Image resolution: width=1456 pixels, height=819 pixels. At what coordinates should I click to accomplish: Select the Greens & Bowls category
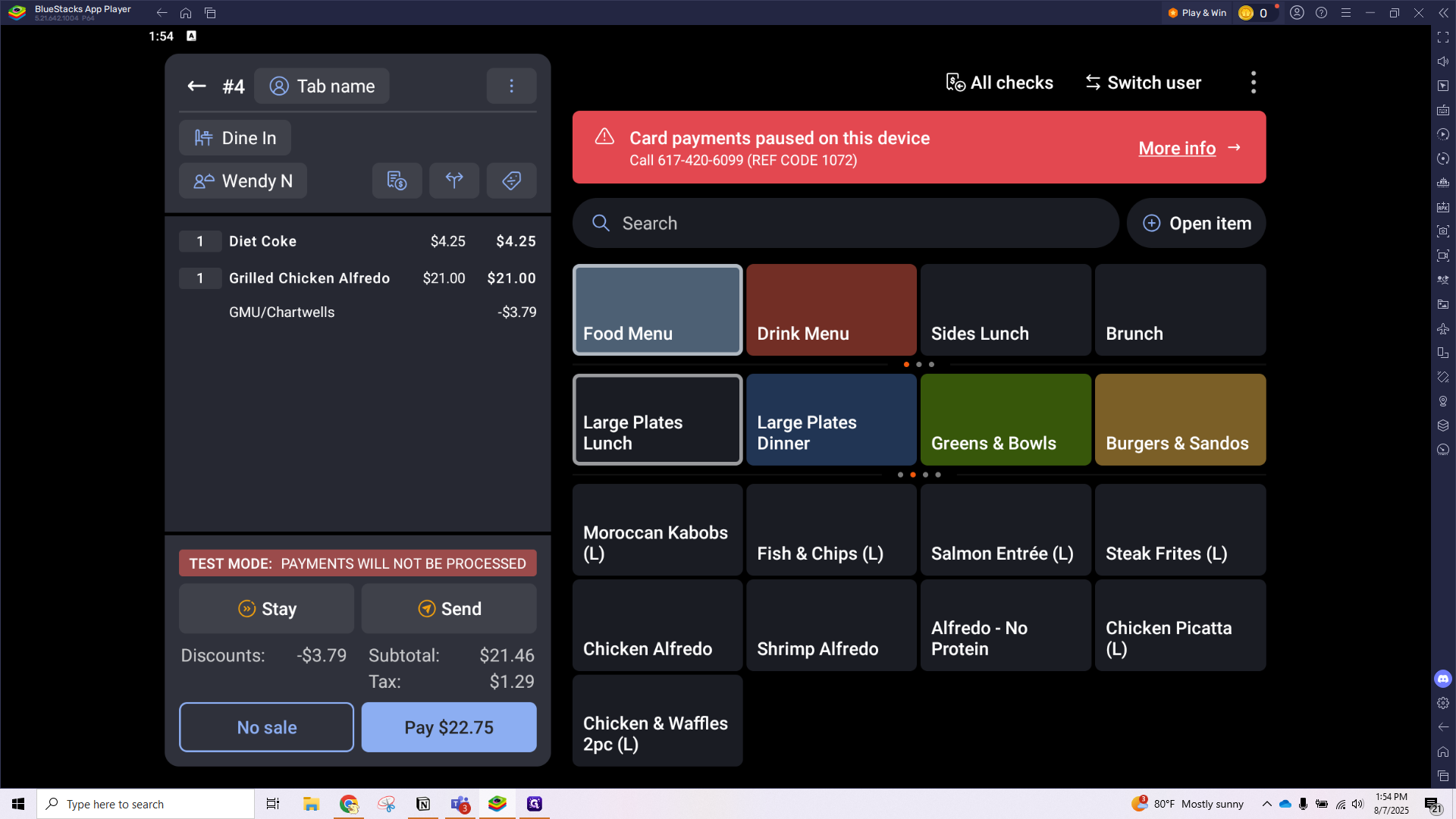(x=1006, y=419)
